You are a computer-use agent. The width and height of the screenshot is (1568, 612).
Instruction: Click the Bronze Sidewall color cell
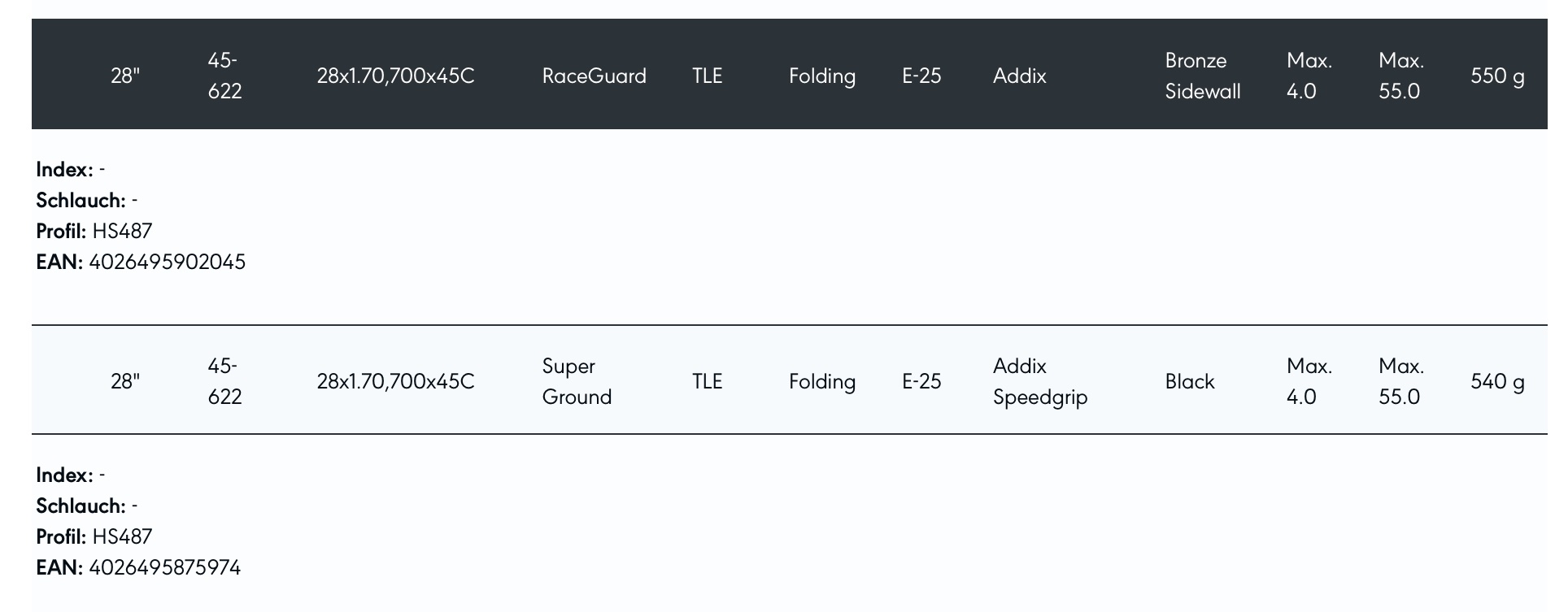tap(1202, 76)
